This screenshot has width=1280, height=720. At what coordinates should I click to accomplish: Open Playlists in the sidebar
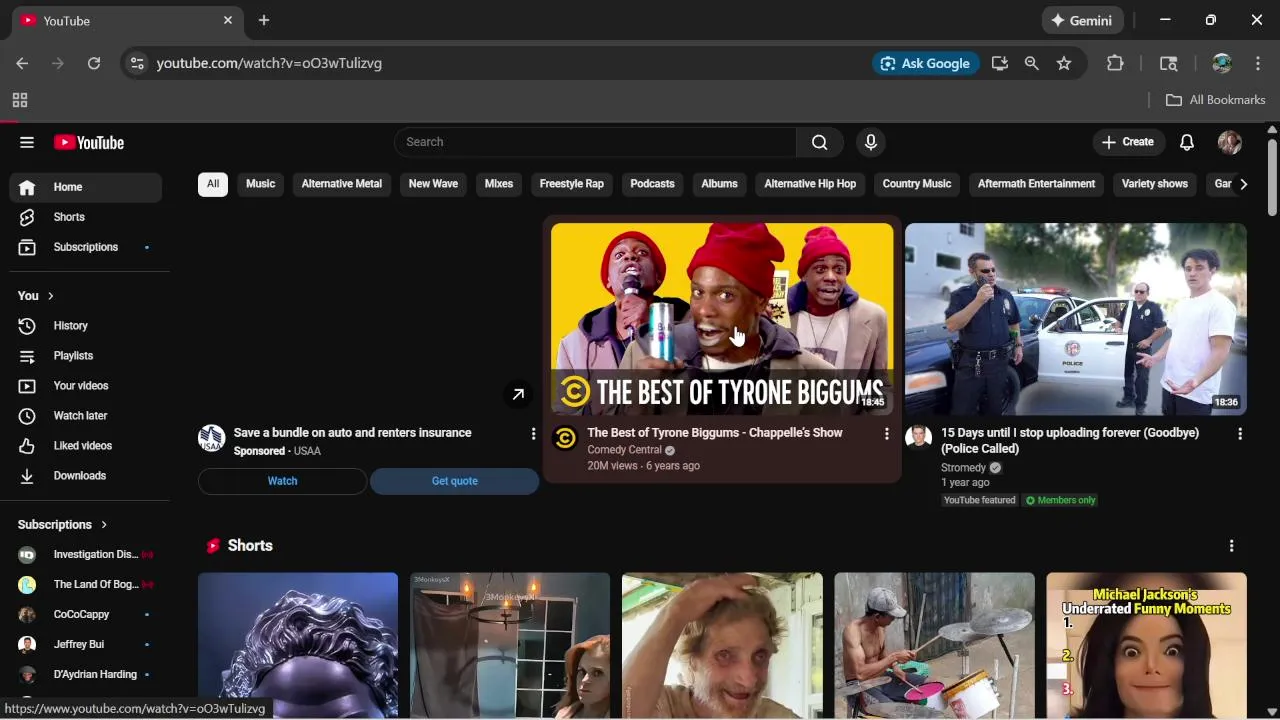[x=86, y=356]
